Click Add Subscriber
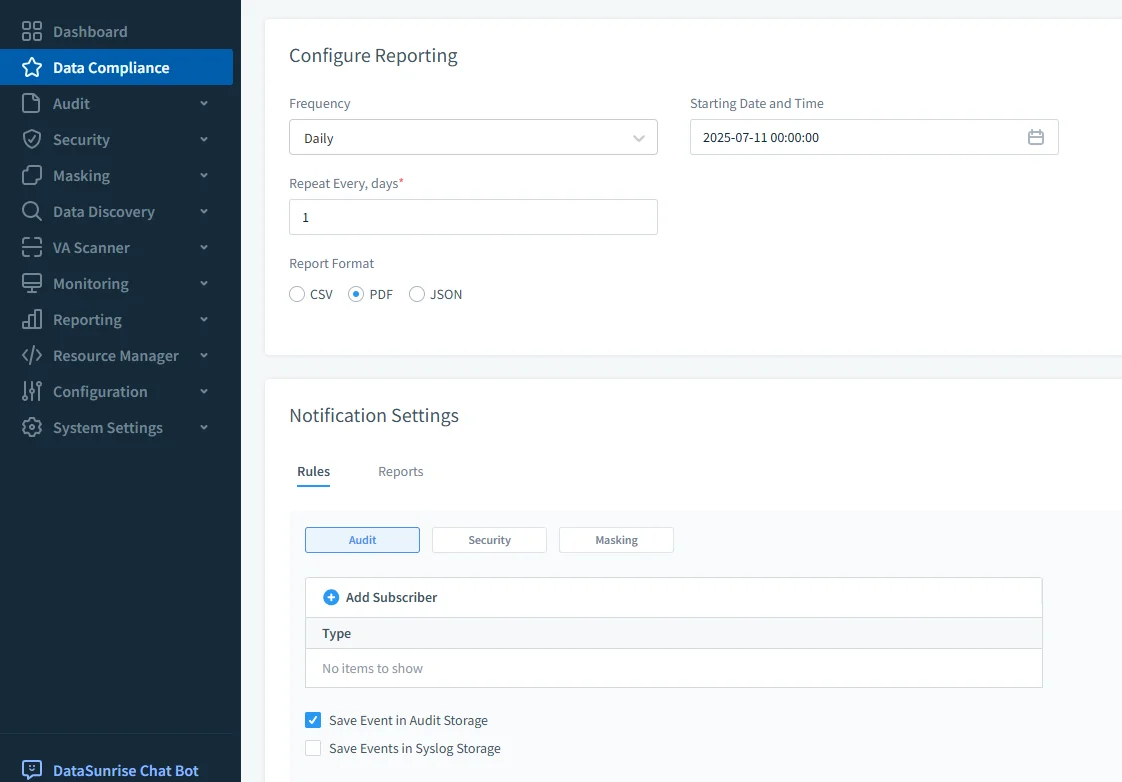 pyautogui.click(x=379, y=597)
